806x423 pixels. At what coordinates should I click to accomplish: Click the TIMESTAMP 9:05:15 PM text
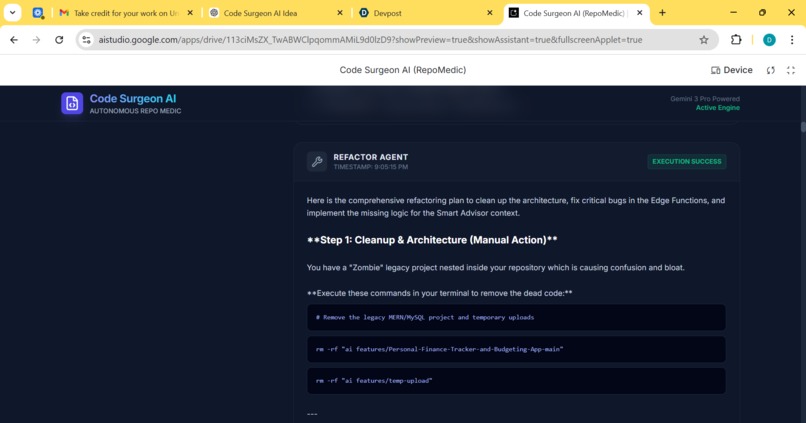[371, 167]
